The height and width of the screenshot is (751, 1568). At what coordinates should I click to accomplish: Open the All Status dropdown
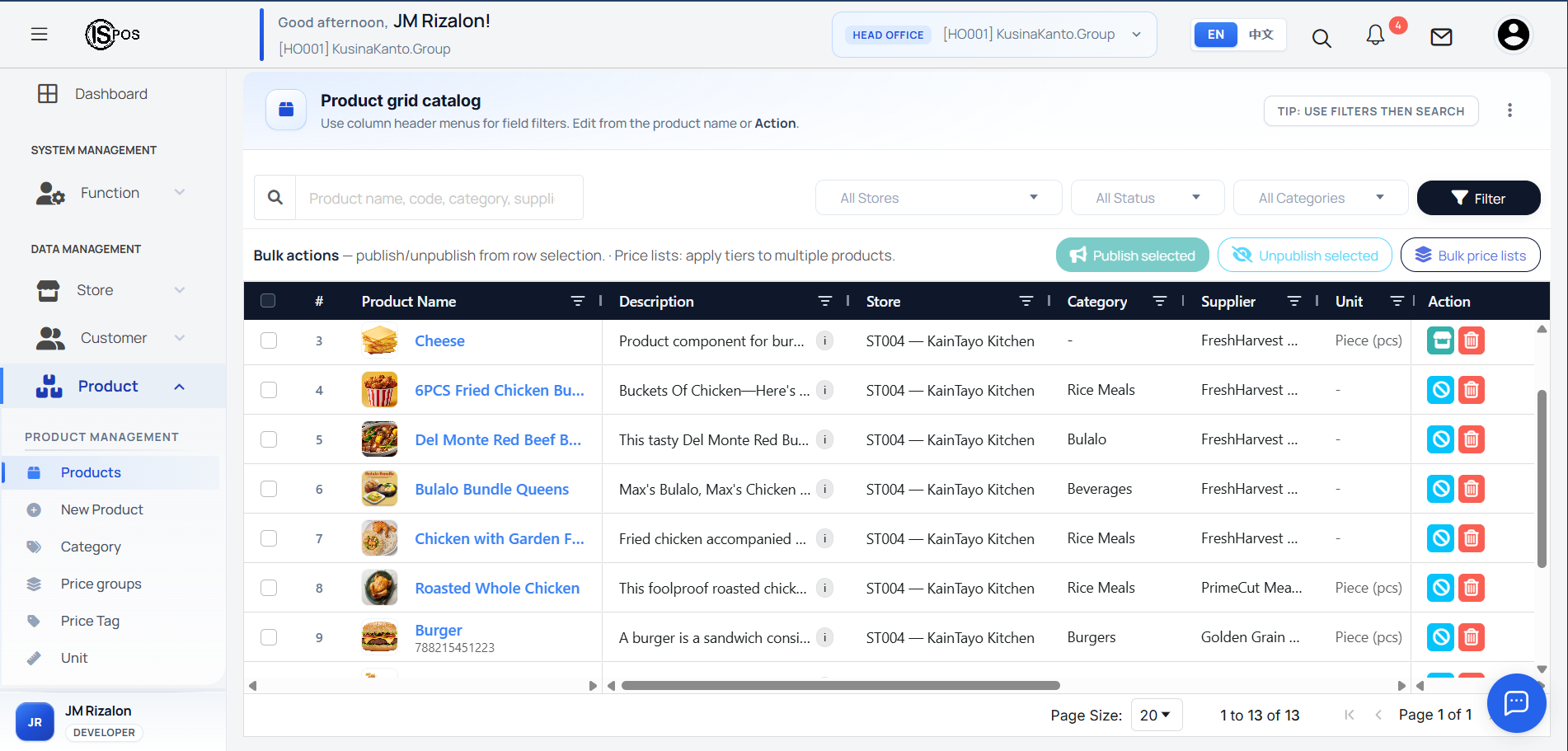(1148, 198)
